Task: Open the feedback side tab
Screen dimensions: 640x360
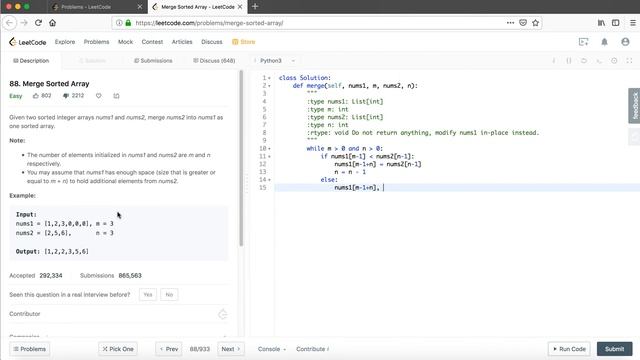Action: tap(634, 105)
